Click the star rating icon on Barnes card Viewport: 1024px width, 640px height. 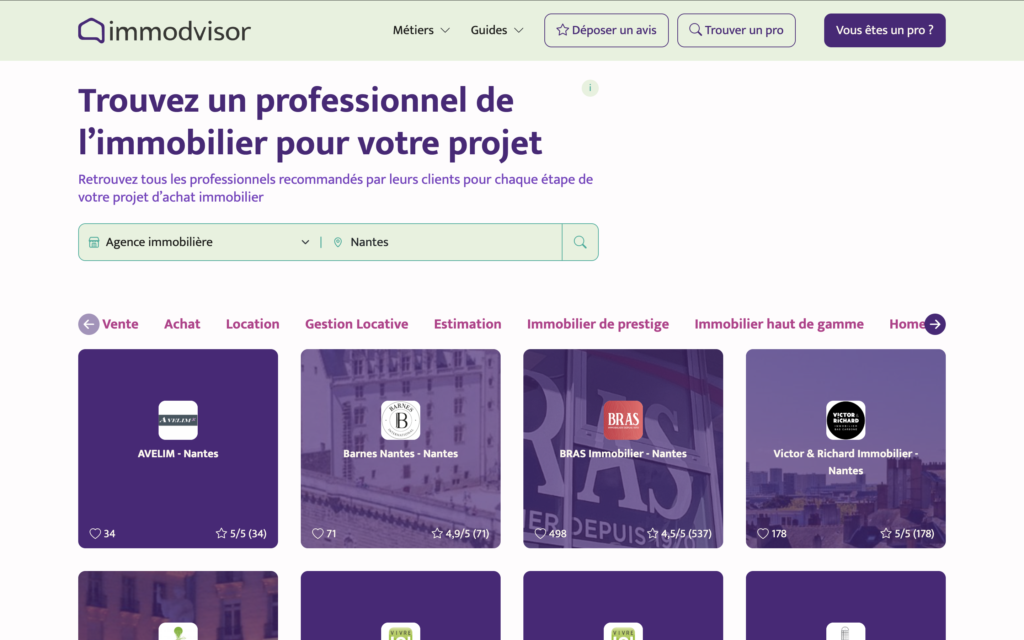tap(437, 534)
